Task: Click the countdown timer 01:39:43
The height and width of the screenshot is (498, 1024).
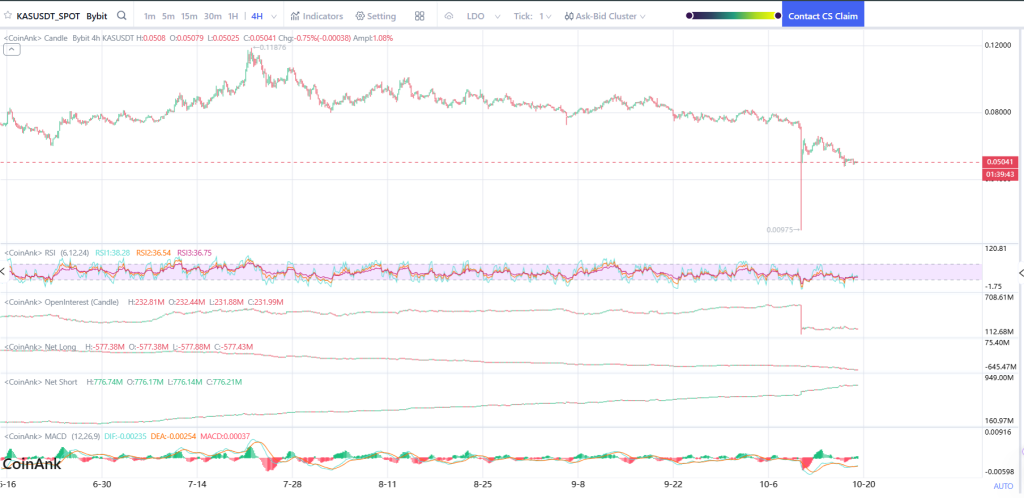Action: 1000,174
